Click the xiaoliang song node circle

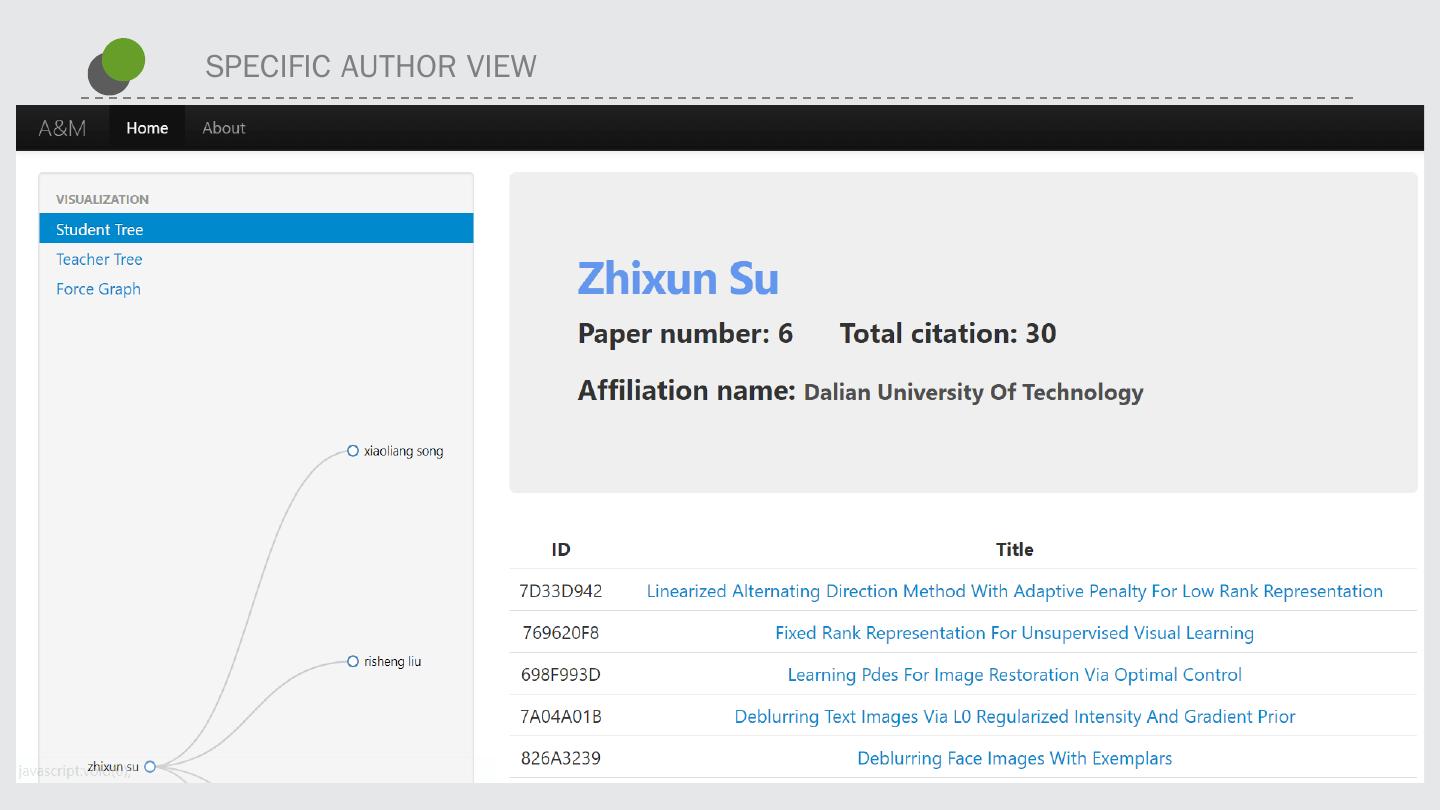pos(352,451)
